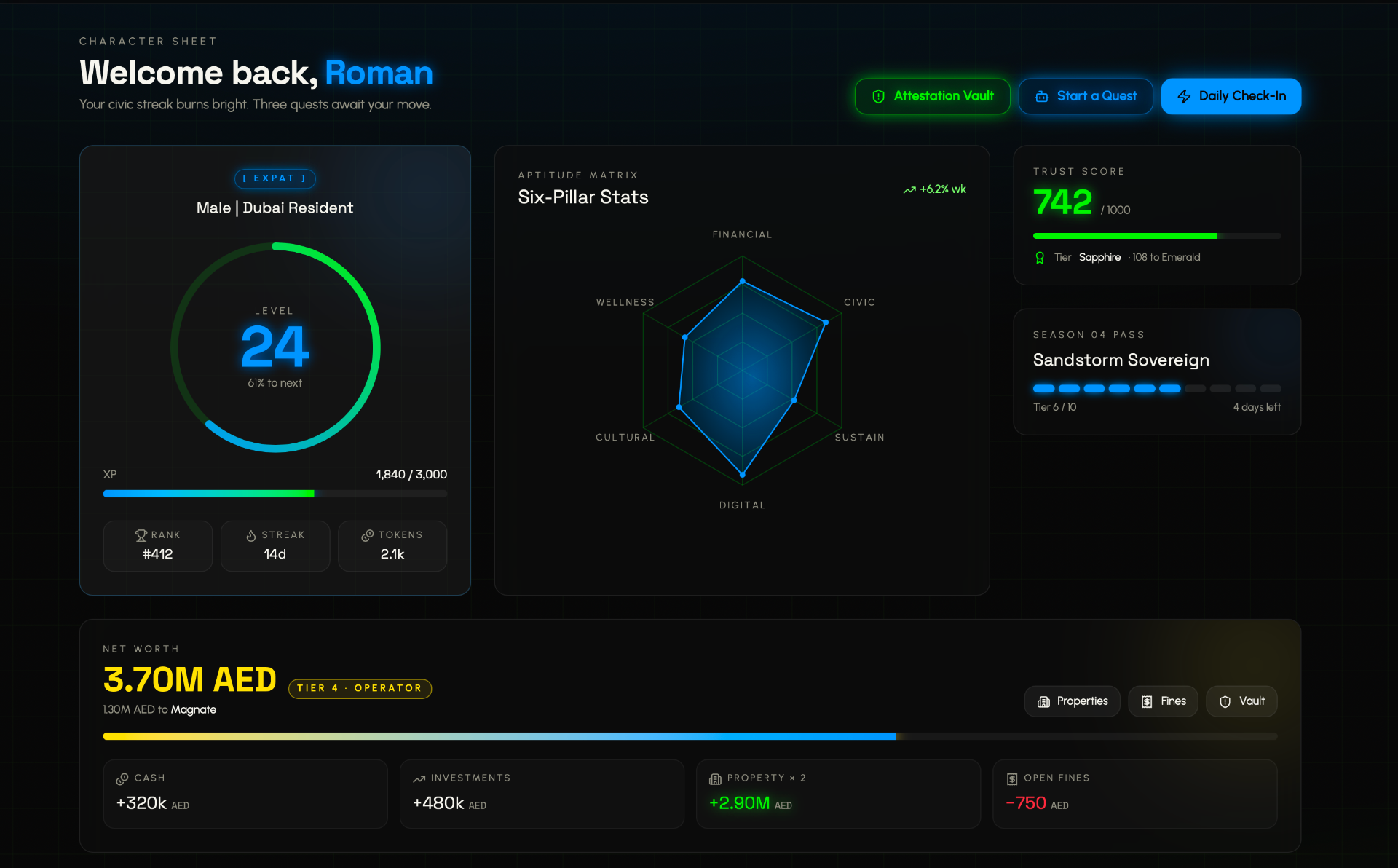Screen dimensions: 1398x868
Task: Click the lightning bolt icon on Daily Check-In
Action: point(1184,96)
